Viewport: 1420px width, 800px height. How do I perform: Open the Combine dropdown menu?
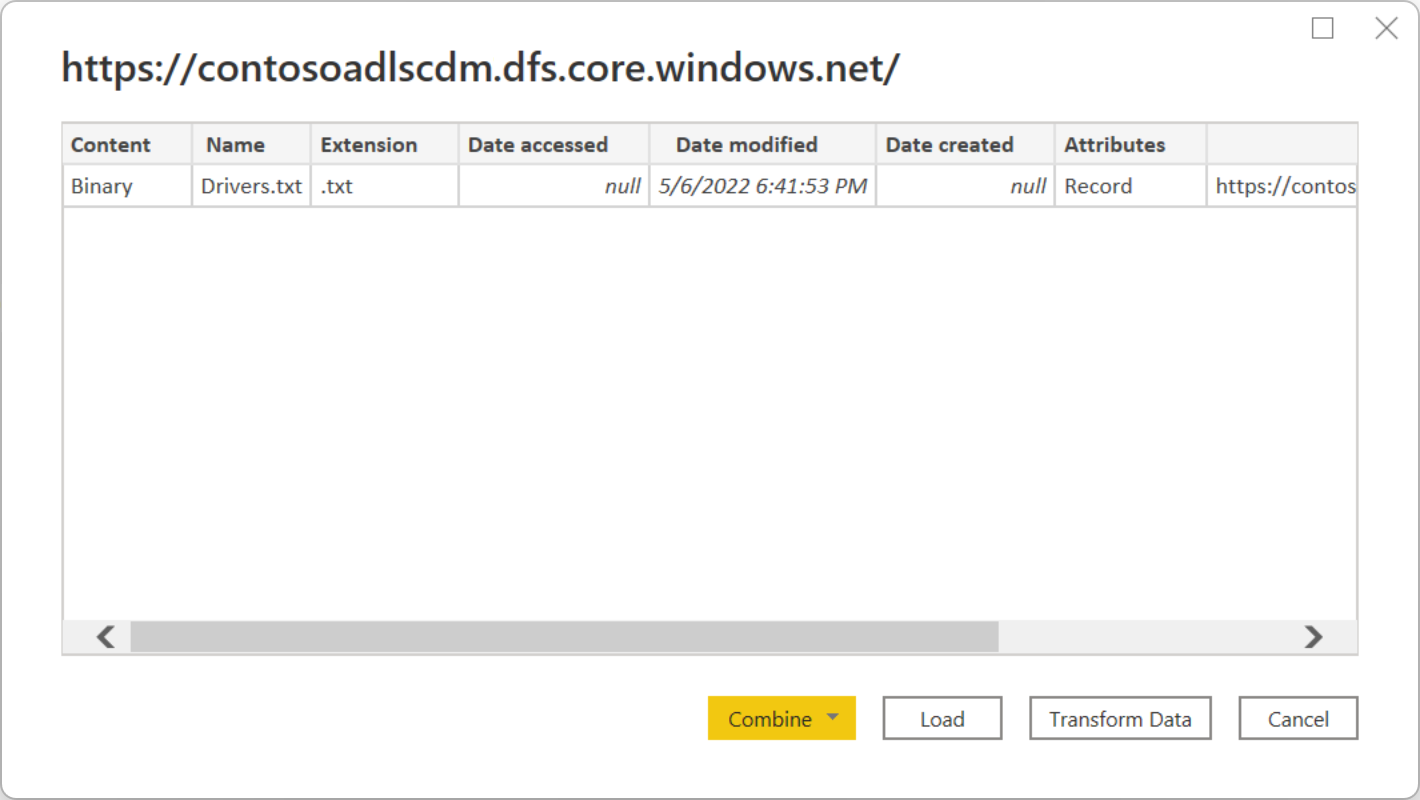pos(835,718)
